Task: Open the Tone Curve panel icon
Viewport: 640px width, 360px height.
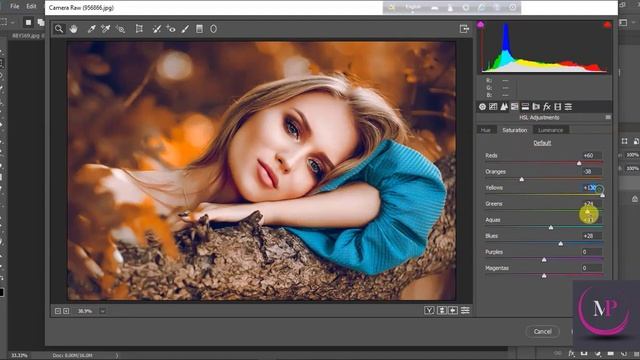Action: 493,107
